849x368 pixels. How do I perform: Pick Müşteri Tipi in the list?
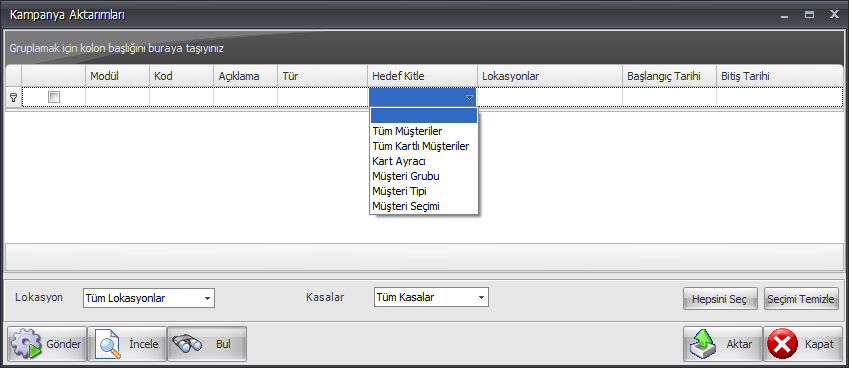point(423,191)
